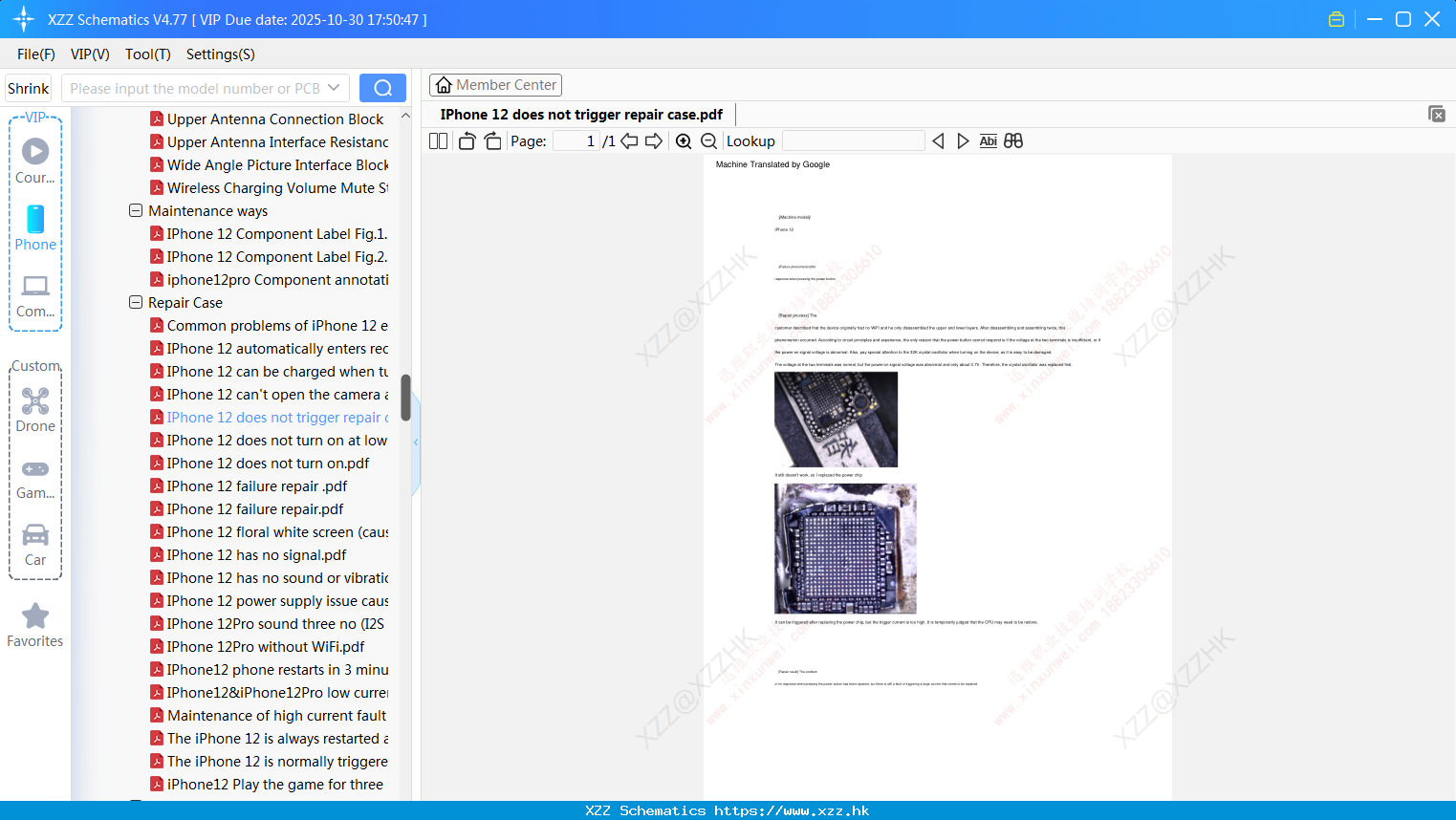Image resolution: width=1456 pixels, height=820 pixels.
Task: Open Wireless Charging Volume Mute file
Action: point(270,187)
